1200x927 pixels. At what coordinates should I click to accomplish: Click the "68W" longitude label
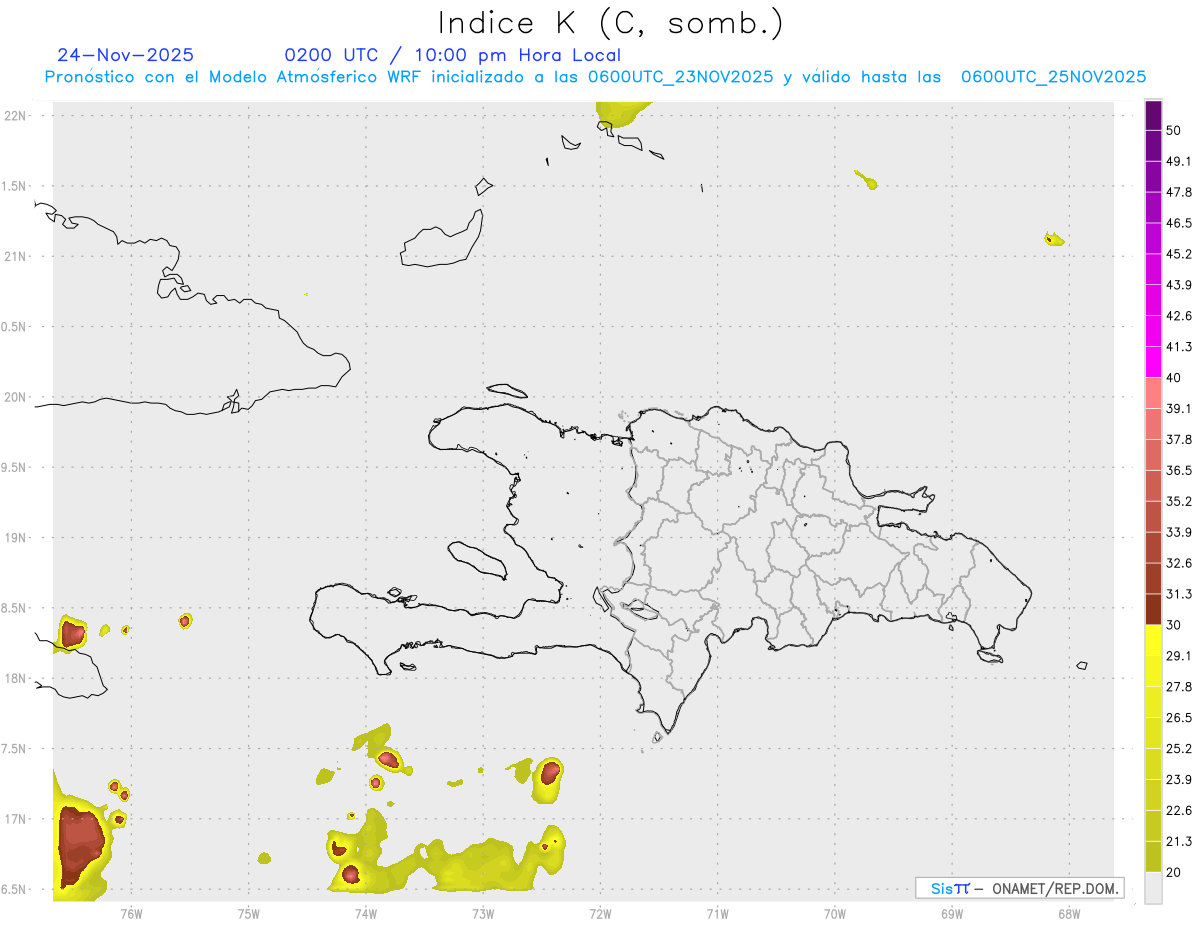coord(1069,913)
